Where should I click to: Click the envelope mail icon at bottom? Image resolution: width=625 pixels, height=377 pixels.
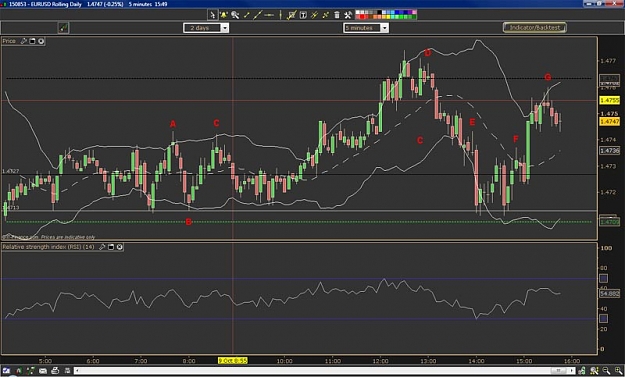[43, 371]
